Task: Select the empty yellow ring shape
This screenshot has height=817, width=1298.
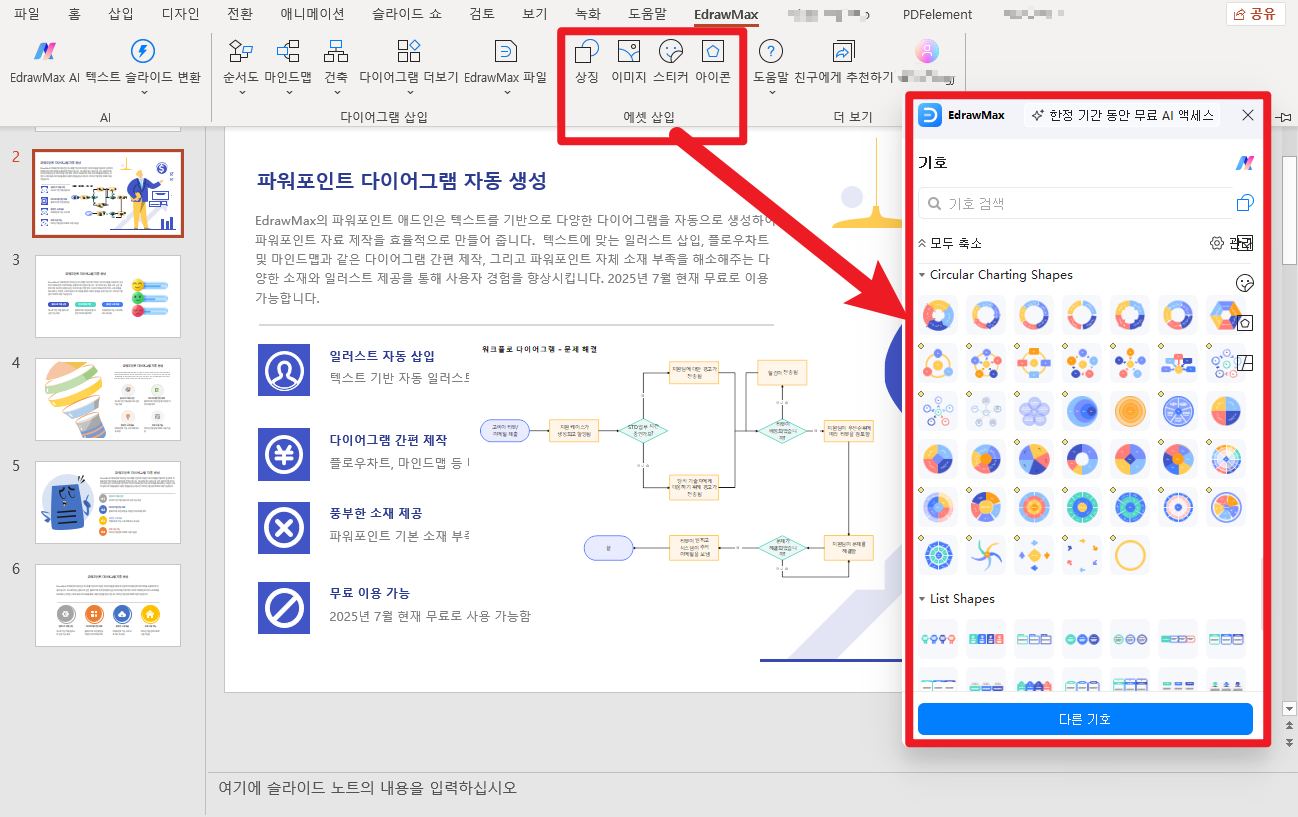Action: [x=1130, y=555]
